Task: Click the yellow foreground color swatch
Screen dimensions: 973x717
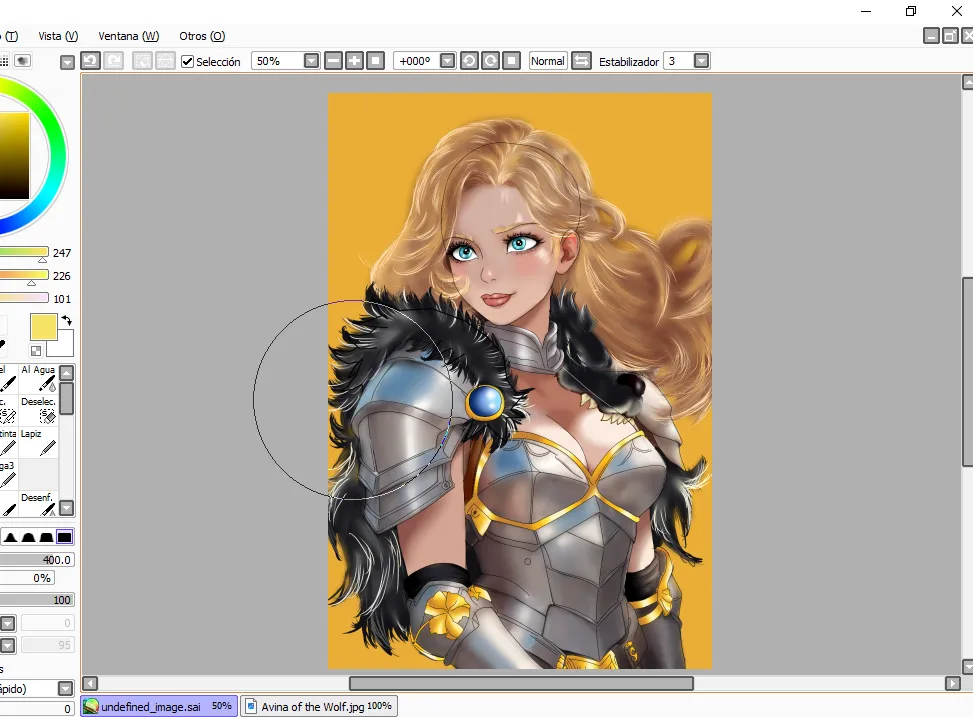Action: coord(43,327)
